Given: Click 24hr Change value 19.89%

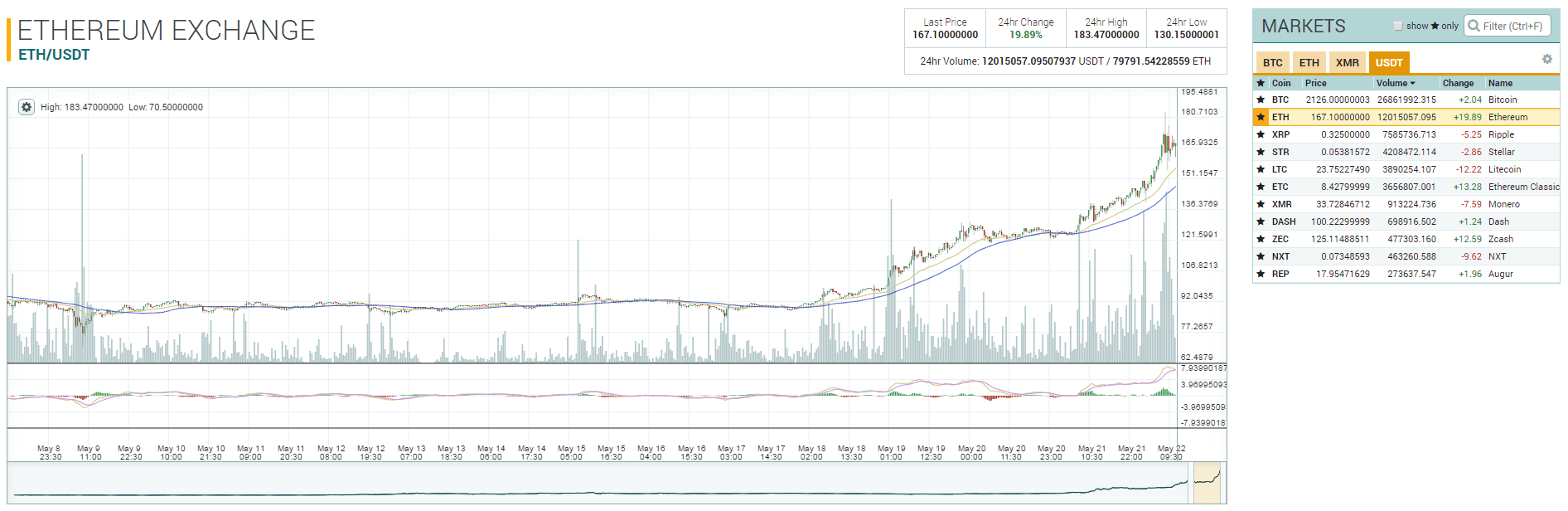Looking at the screenshot, I should pos(1026,35).
